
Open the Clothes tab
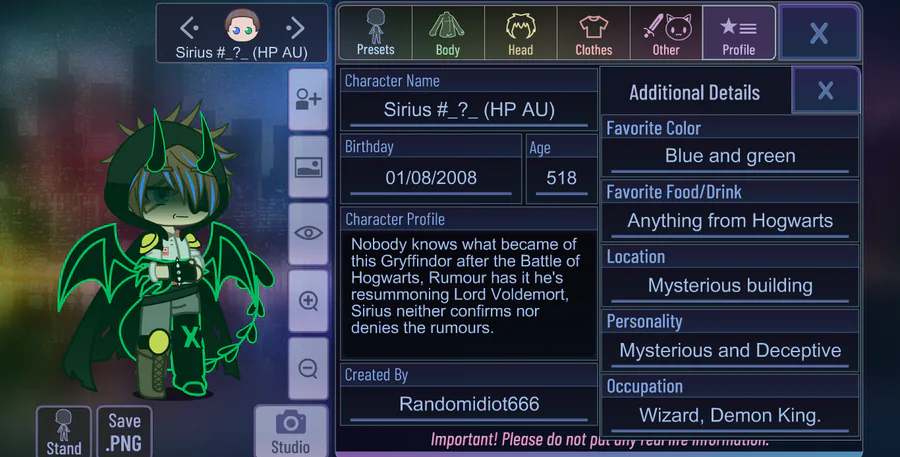coord(593,33)
